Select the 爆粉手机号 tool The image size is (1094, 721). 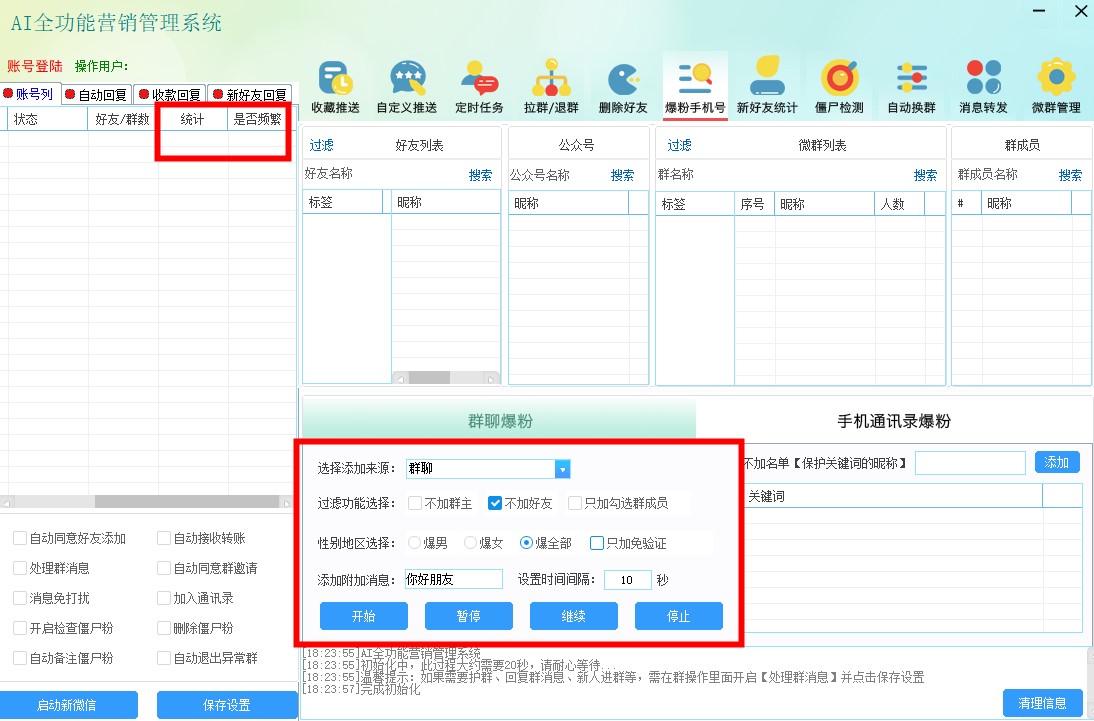tap(695, 87)
